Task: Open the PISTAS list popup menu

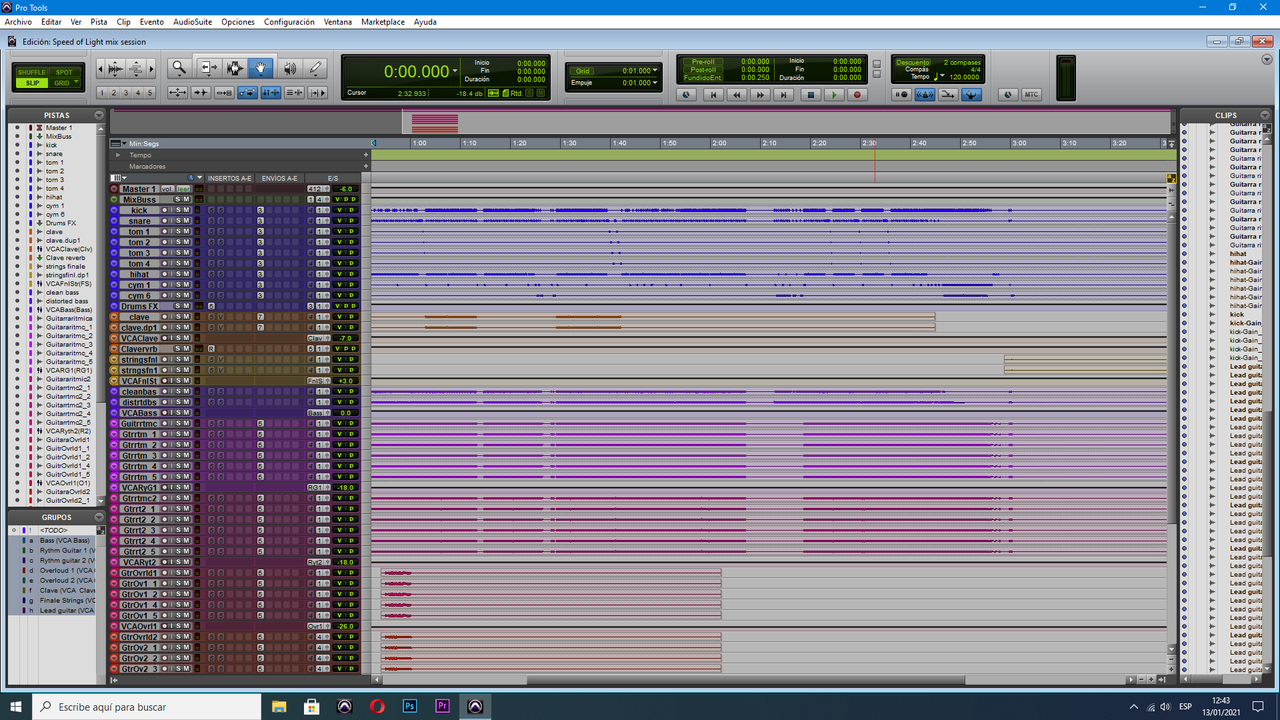Action: tap(99, 115)
